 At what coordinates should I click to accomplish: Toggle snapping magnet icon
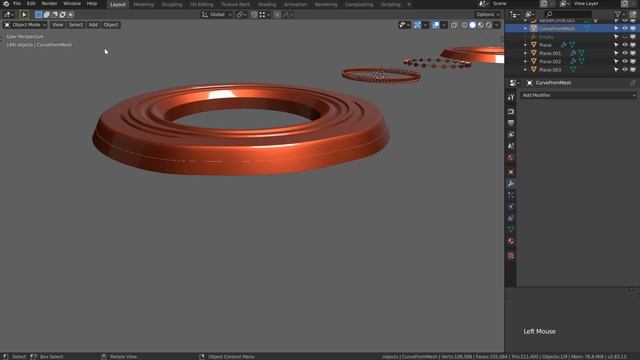point(254,15)
